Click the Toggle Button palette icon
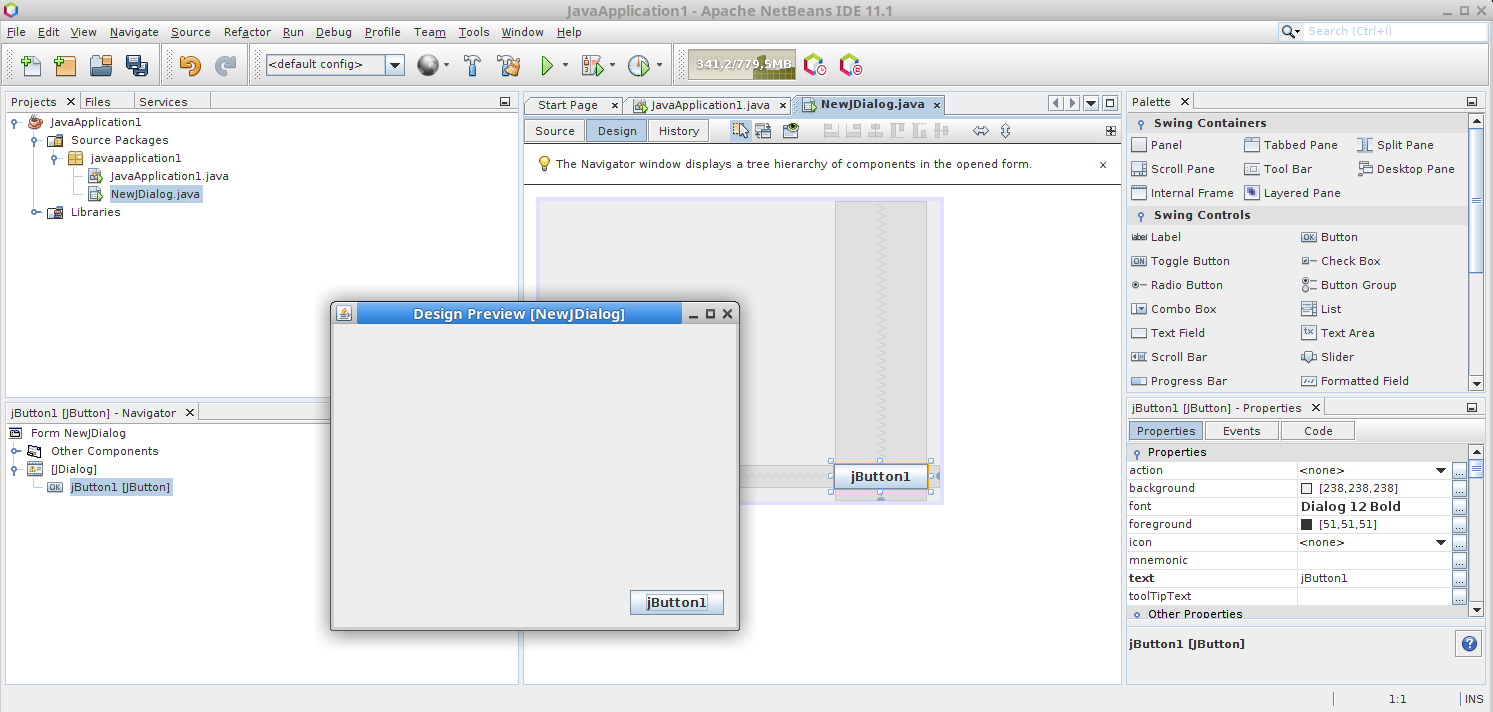Screen dimensions: 1493x712 point(1139,261)
